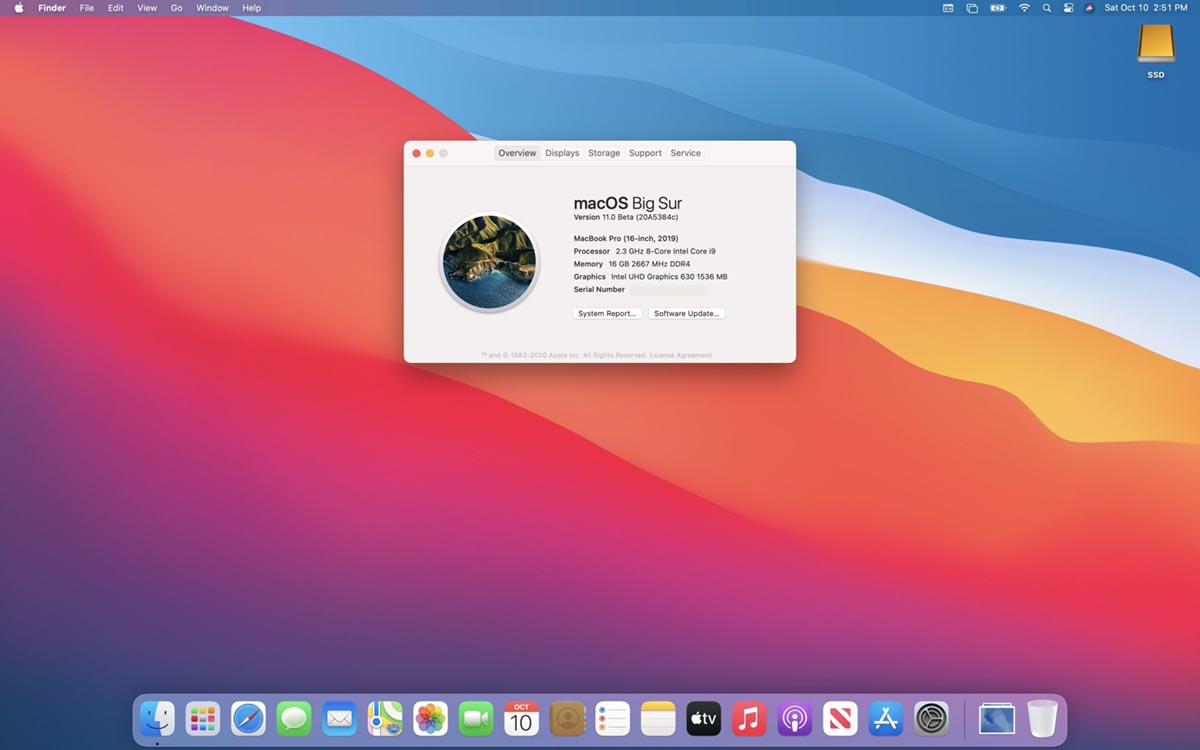Viewport: 1200px width, 750px height.
Task: Click the Spotlight search icon
Action: [1047, 8]
